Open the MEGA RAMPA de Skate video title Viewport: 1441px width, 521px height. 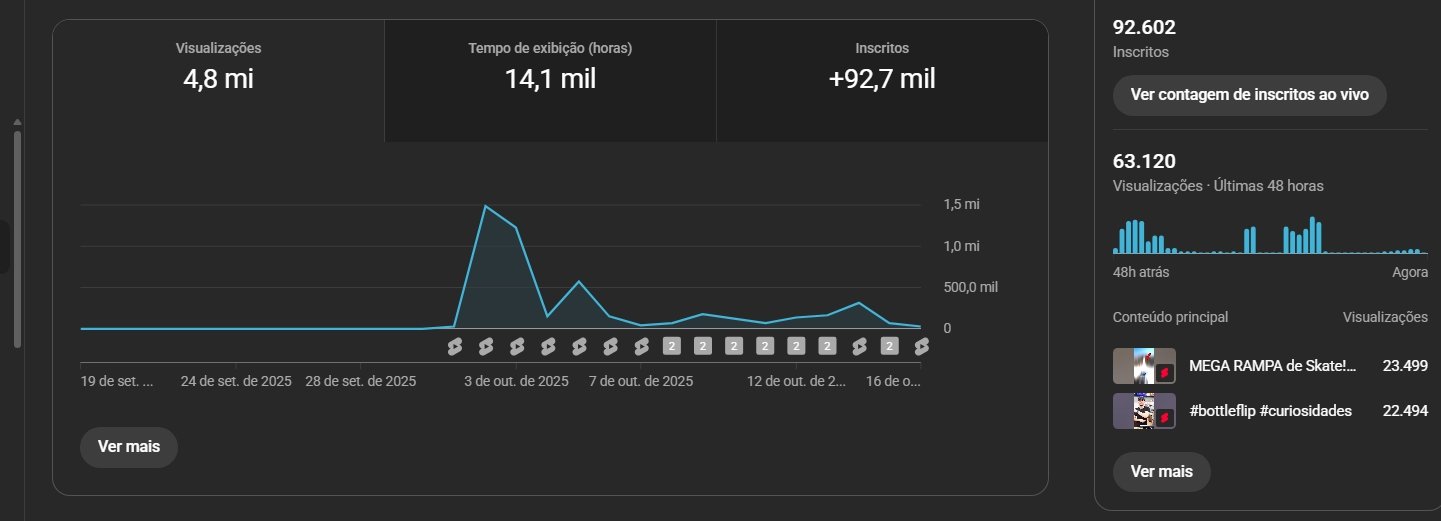tap(1272, 366)
